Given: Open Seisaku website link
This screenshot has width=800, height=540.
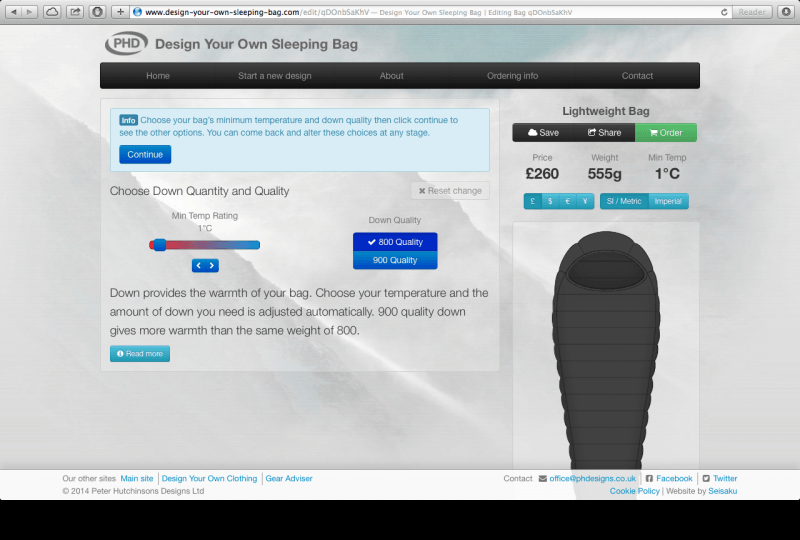Looking at the screenshot, I should [722, 491].
